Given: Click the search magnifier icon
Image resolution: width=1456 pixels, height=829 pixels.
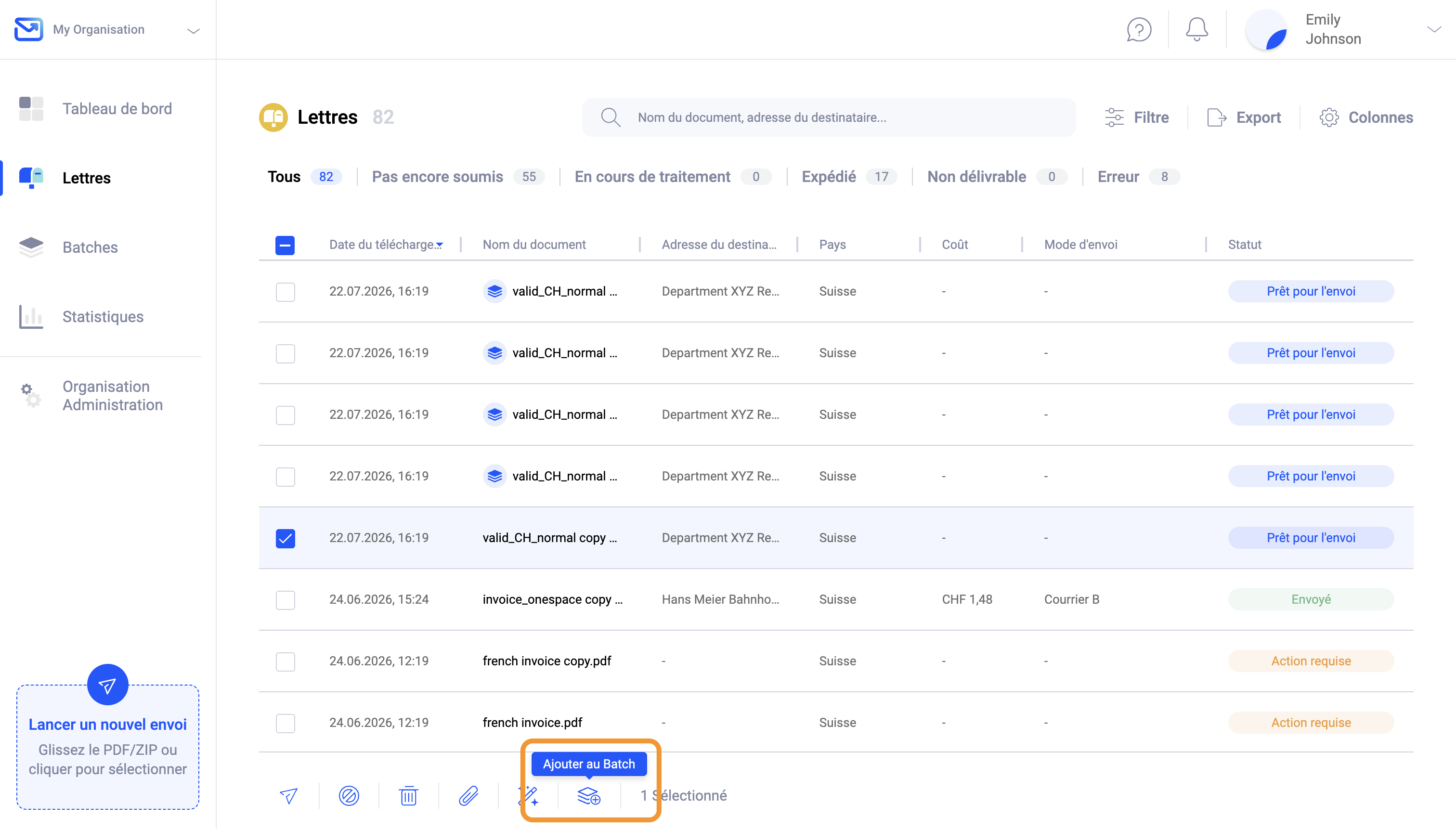Looking at the screenshot, I should (x=611, y=117).
